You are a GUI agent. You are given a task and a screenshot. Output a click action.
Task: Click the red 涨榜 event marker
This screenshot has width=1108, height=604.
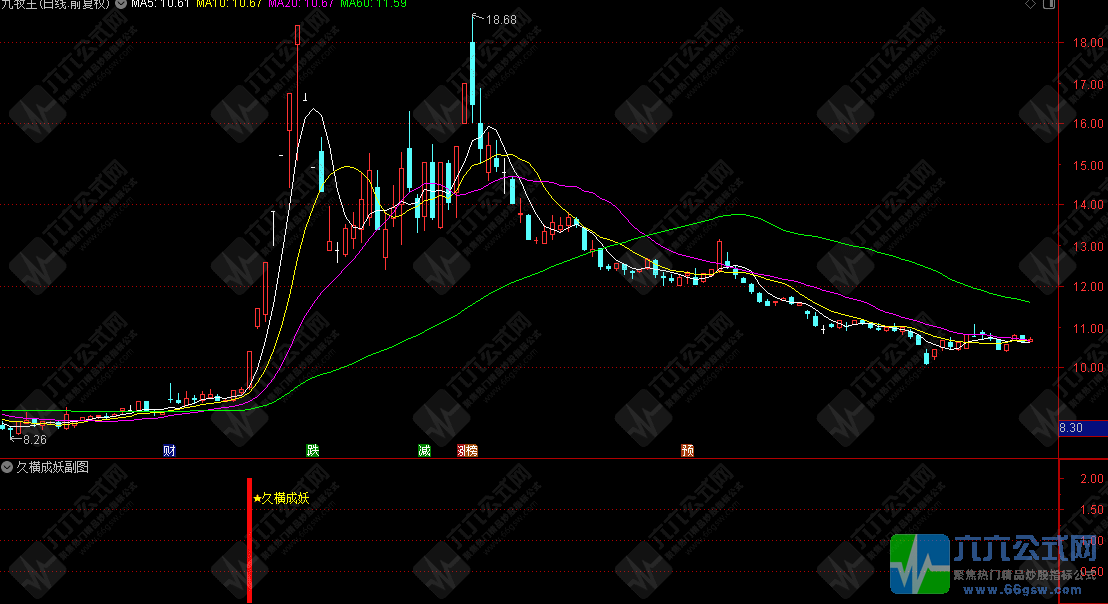(x=467, y=451)
